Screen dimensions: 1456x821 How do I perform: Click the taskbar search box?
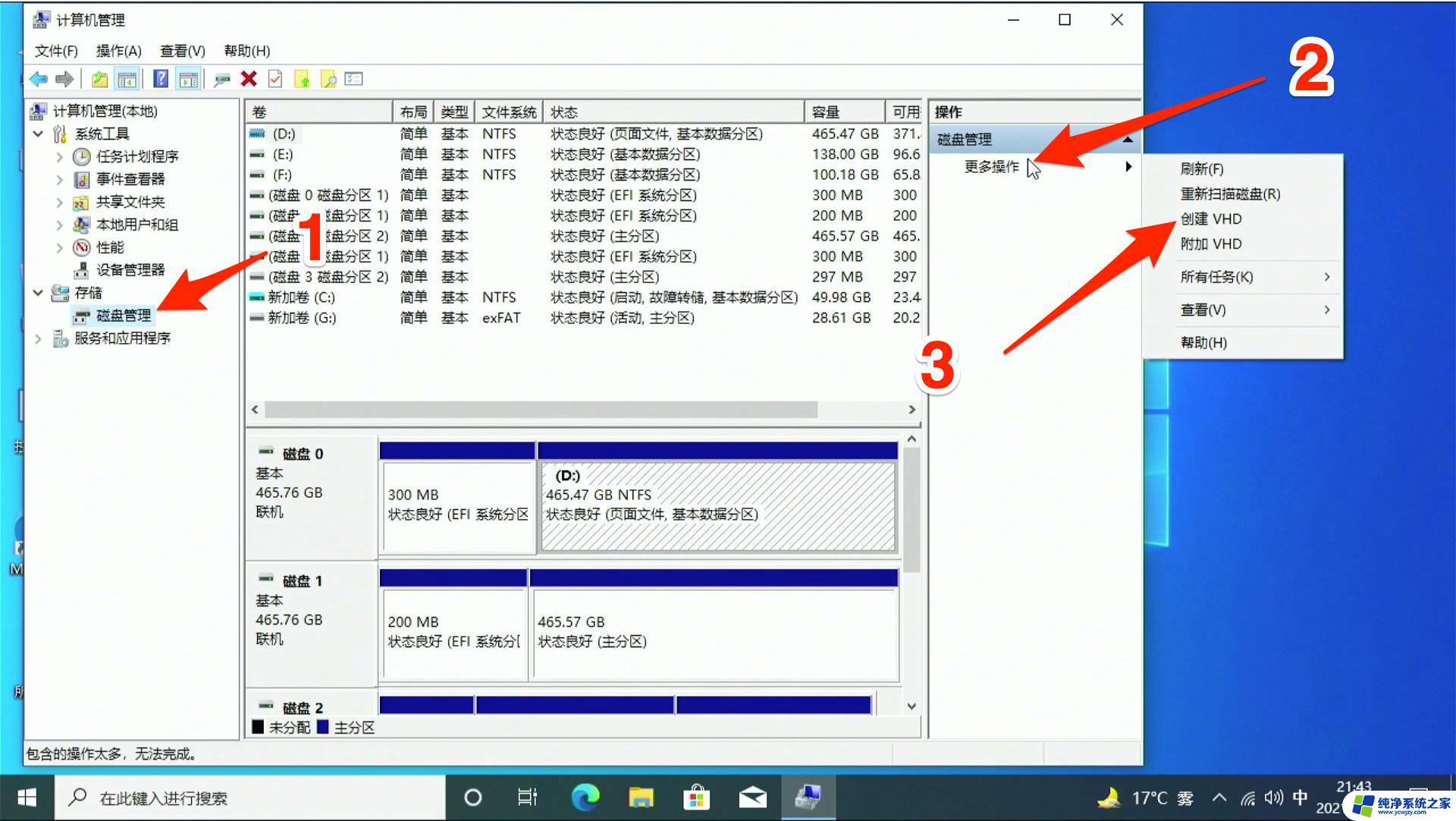250,798
